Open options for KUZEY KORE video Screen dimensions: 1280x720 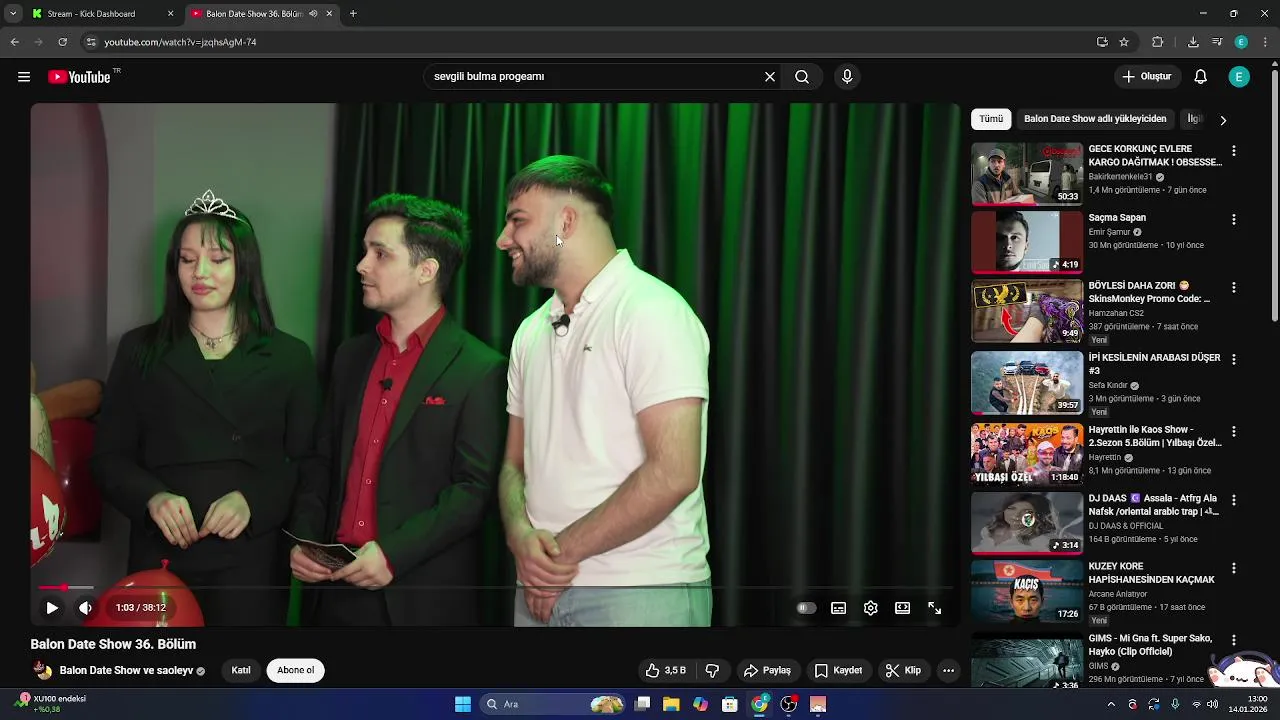click(1234, 568)
